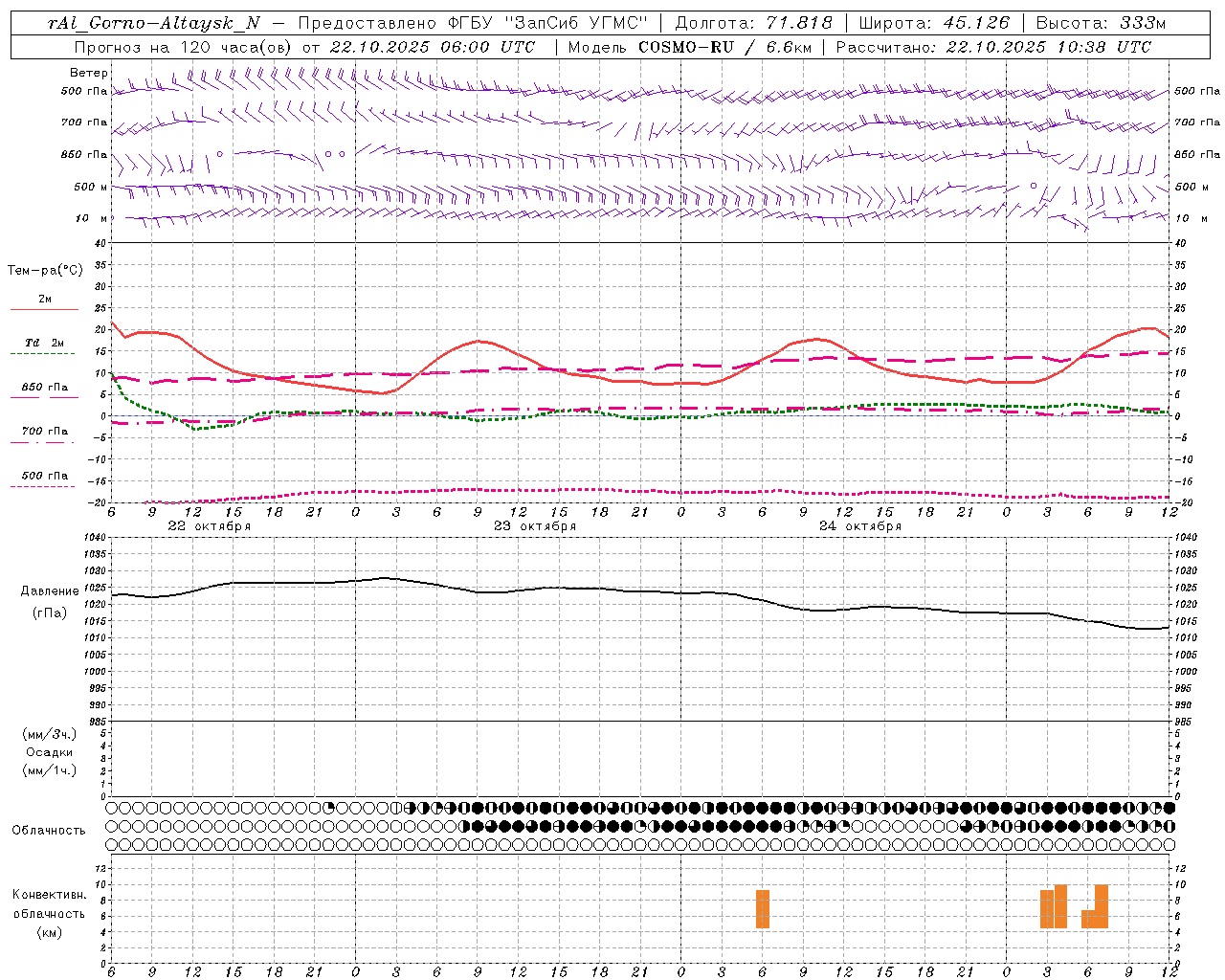Click the orange convective cloud bar on 24 октября
This screenshot has height=980, width=1225.
[763, 909]
